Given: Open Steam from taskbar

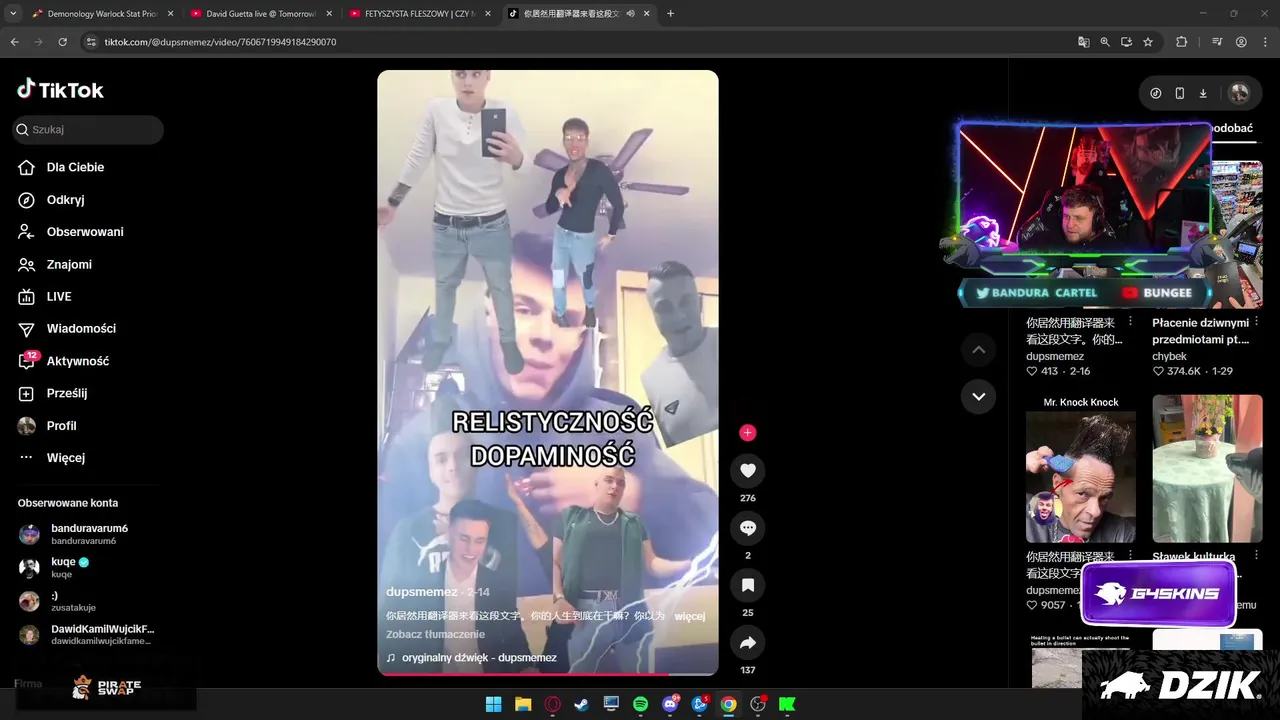Looking at the screenshot, I should pos(581,704).
